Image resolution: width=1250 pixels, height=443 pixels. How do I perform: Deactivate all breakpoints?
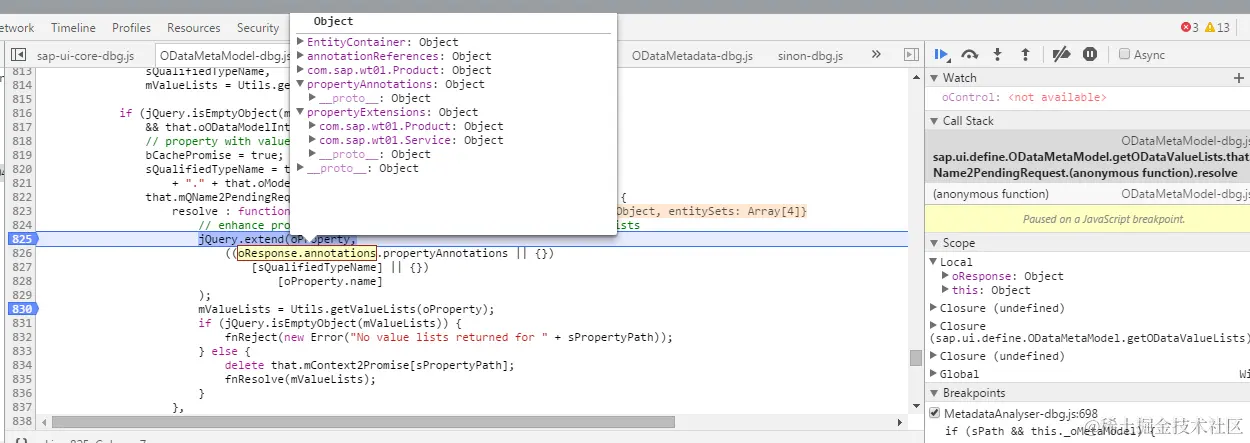[x=1062, y=54]
